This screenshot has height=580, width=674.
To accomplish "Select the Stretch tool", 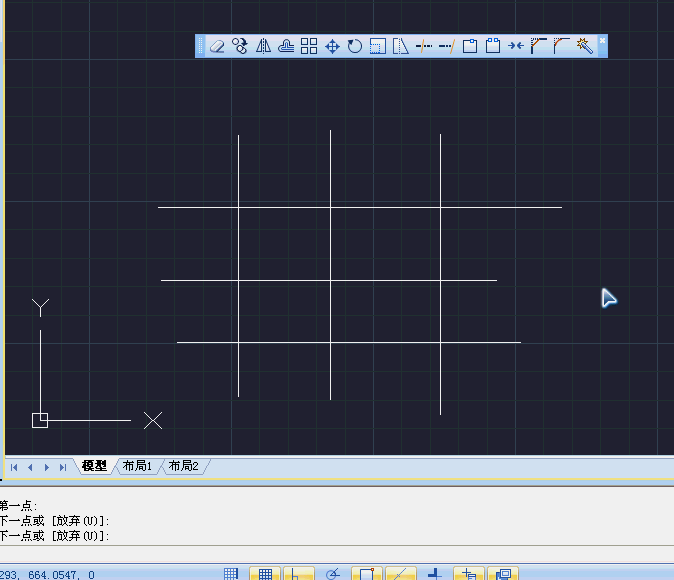I will pyautogui.click(x=401, y=46).
